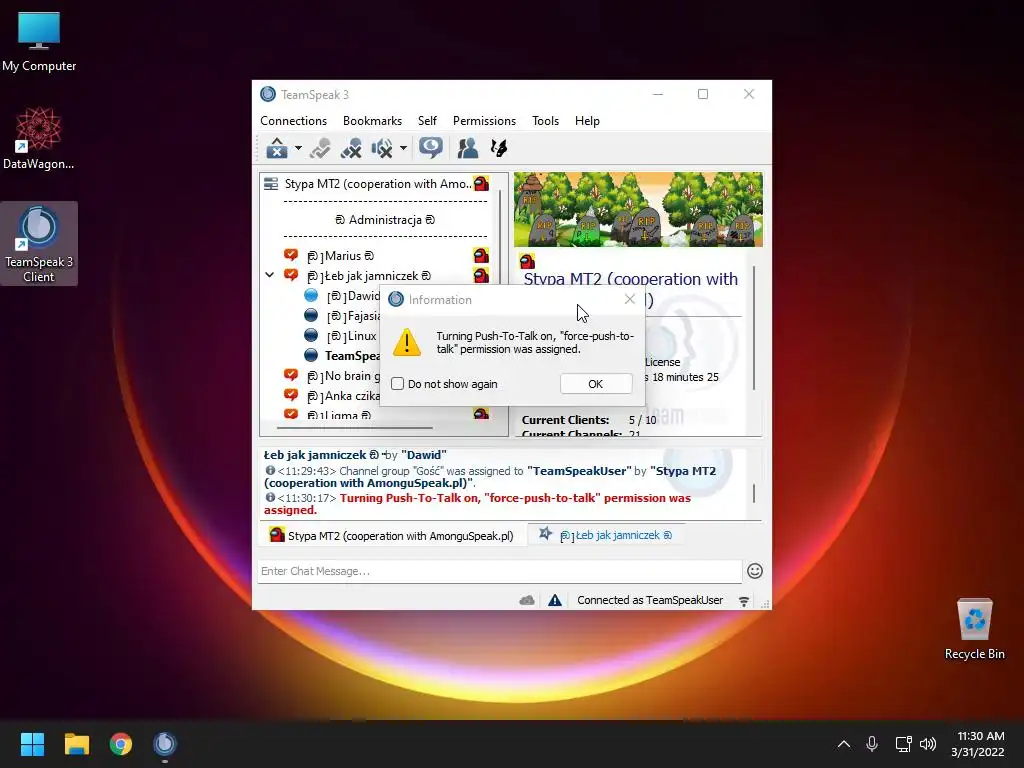Image resolution: width=1024 pixels, height=768 pixels.
Task: Click the warning triangle icon in status bar
Action: 555,600
